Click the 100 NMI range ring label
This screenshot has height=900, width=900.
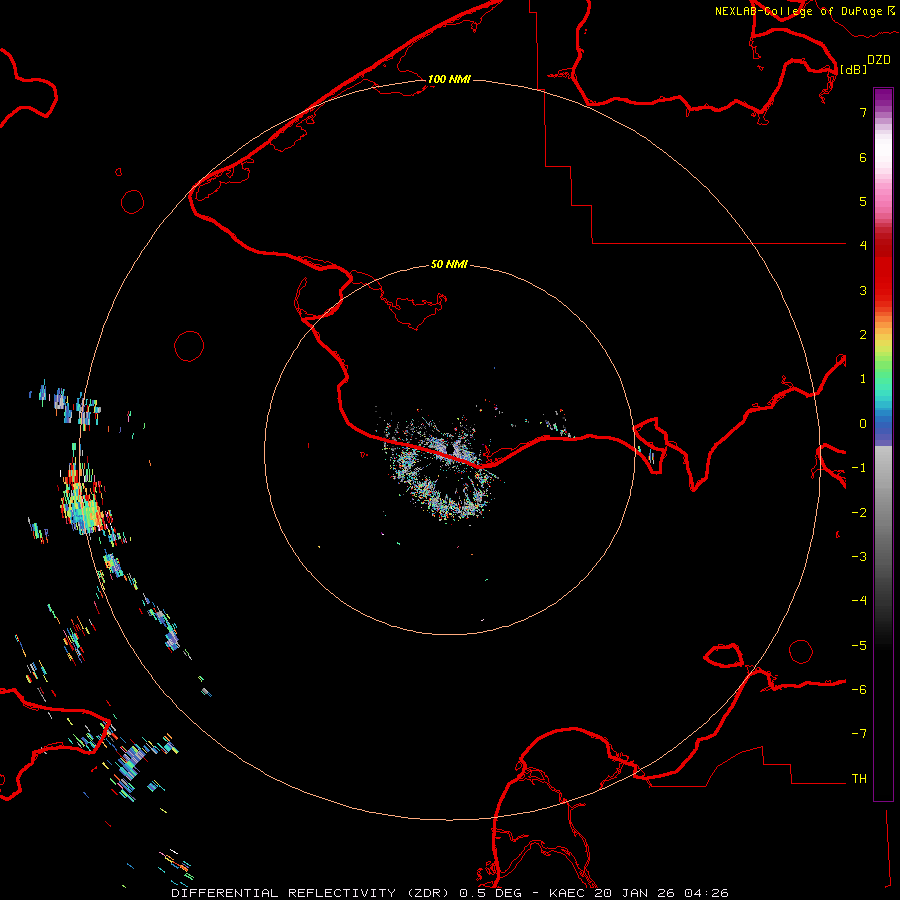click(449, 79)
